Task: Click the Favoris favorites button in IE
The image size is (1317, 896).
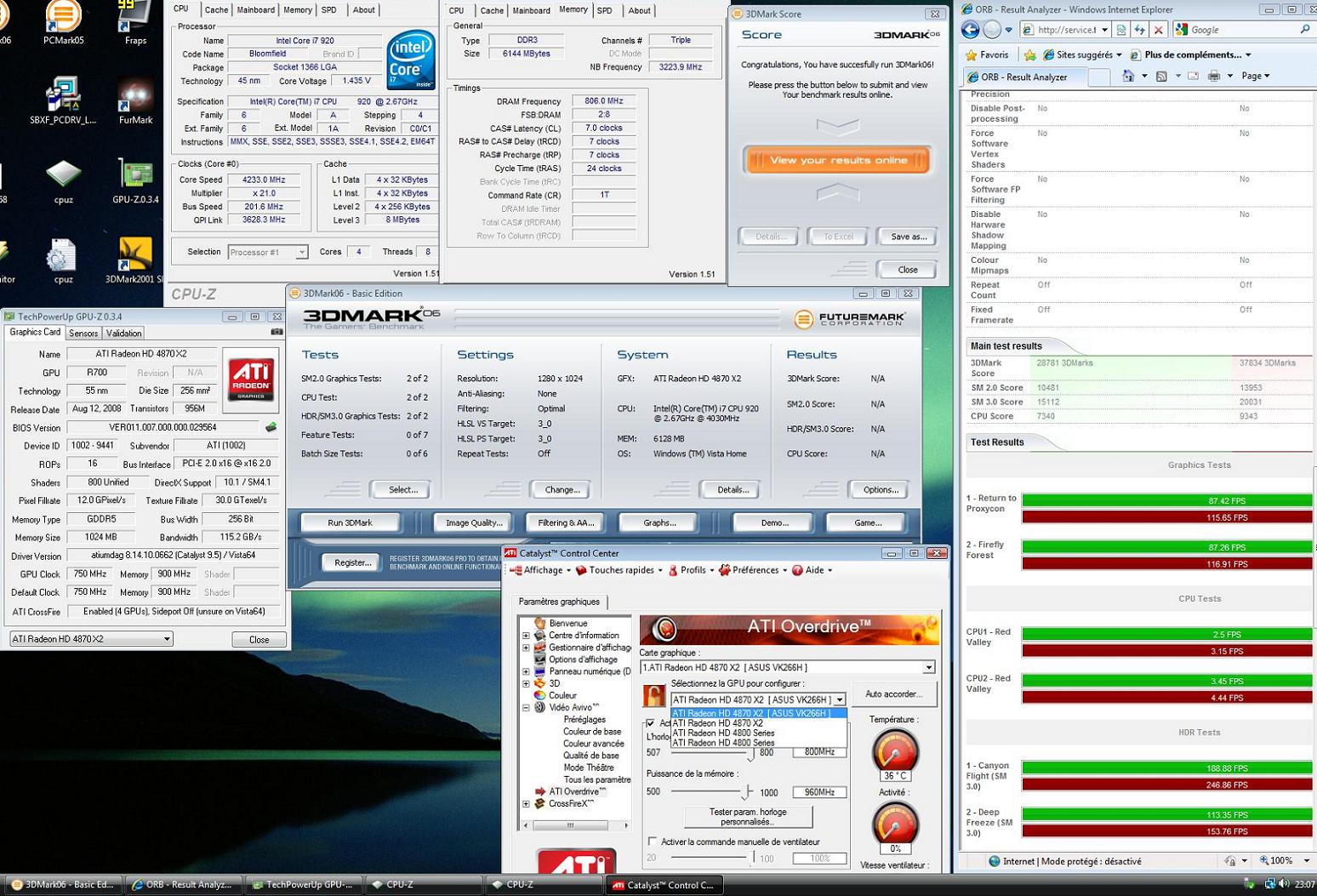Action: tap(988, 54)
